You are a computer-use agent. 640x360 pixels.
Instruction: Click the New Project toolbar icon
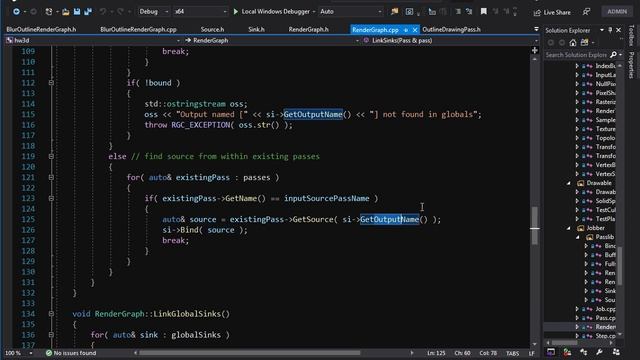[49, 12]
